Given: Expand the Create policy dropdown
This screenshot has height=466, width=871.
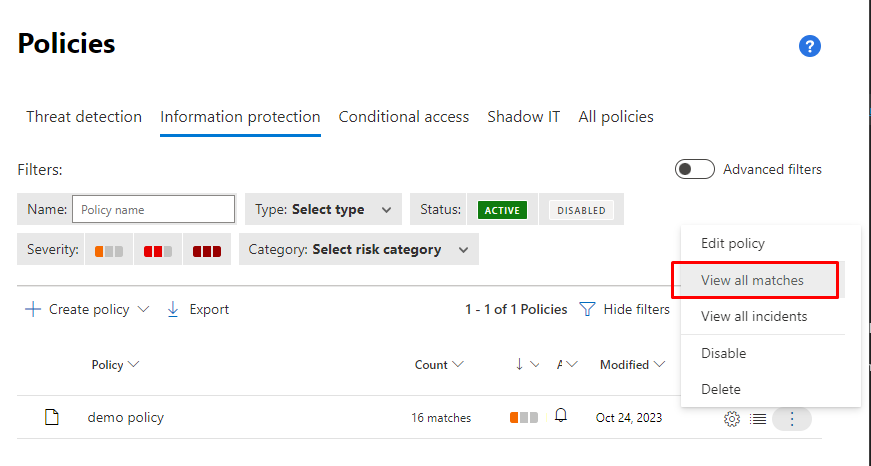Looking at the screenshot, I should (143, 310).
